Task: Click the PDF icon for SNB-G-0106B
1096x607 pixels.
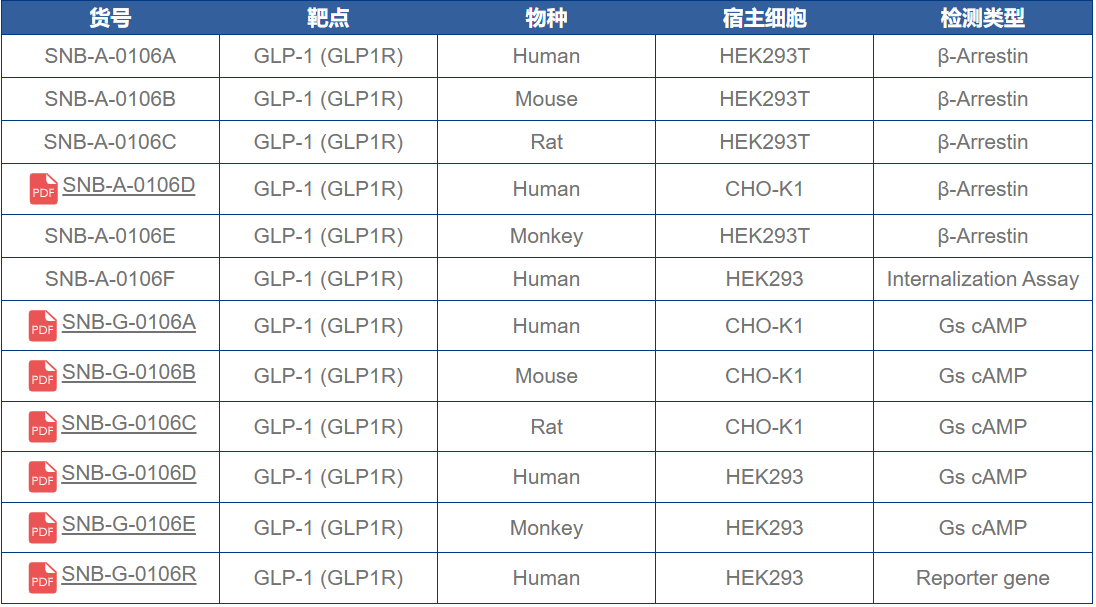Action: coord(43,376)
